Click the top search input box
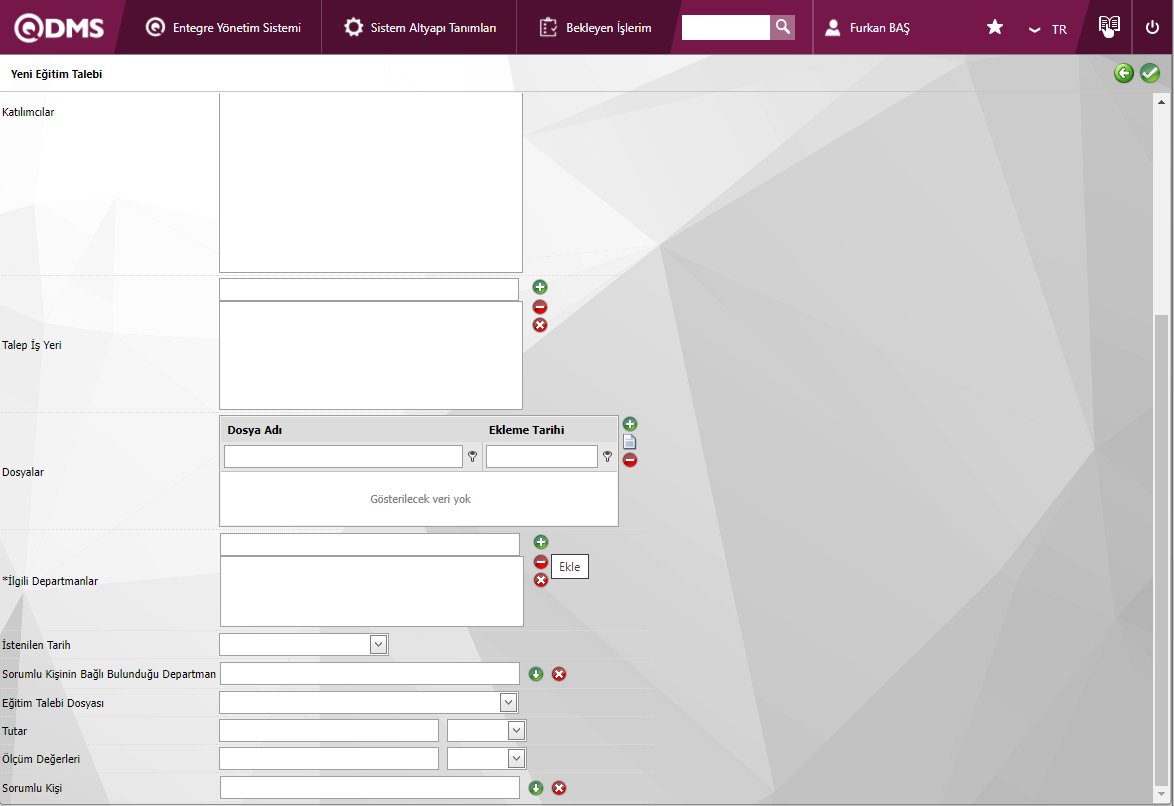This screenshot has height=806, width=1174. pos(726,27)
